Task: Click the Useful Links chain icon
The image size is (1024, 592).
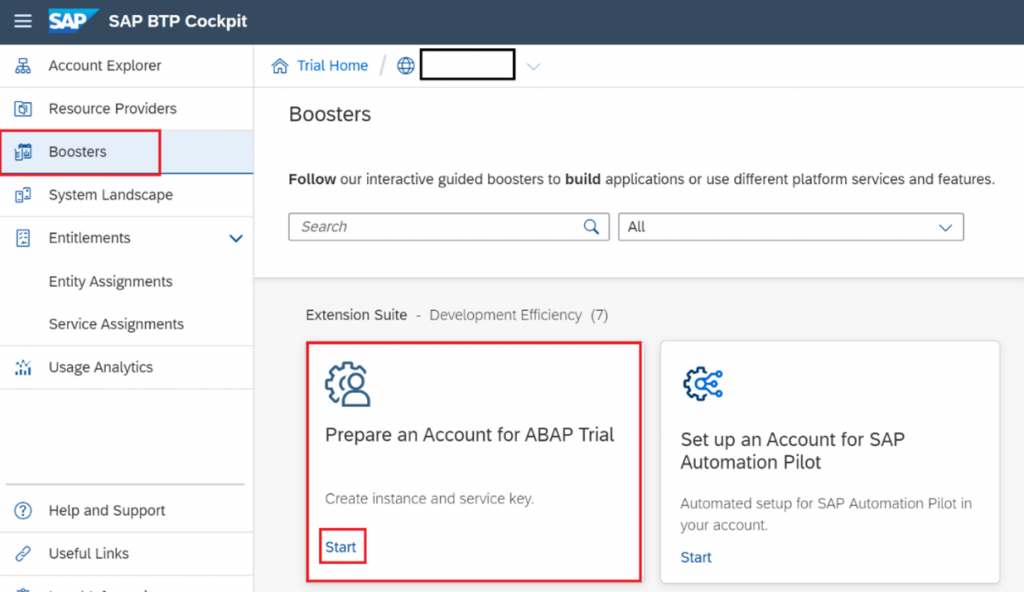Action: (x=23, y=553)
